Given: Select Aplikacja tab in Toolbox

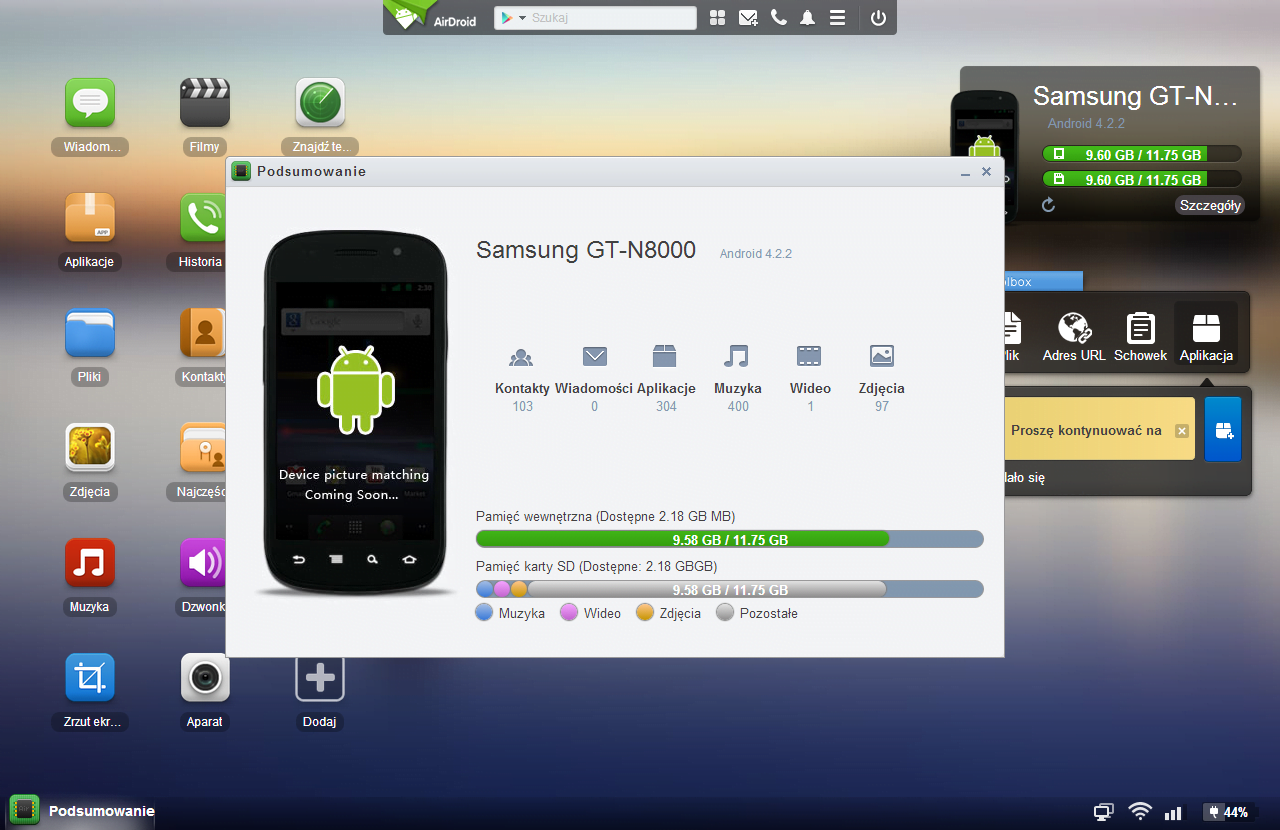Looking at the screenshot, I should 1206,335.
